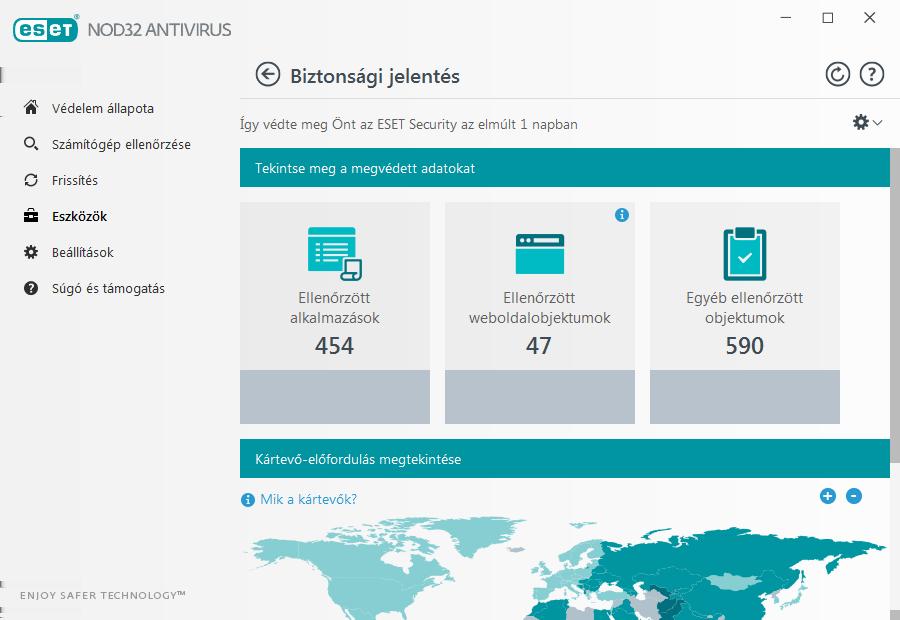Maximize the ESET window
The width and height of the screenshot is (900, 620).
coord(828,18)
